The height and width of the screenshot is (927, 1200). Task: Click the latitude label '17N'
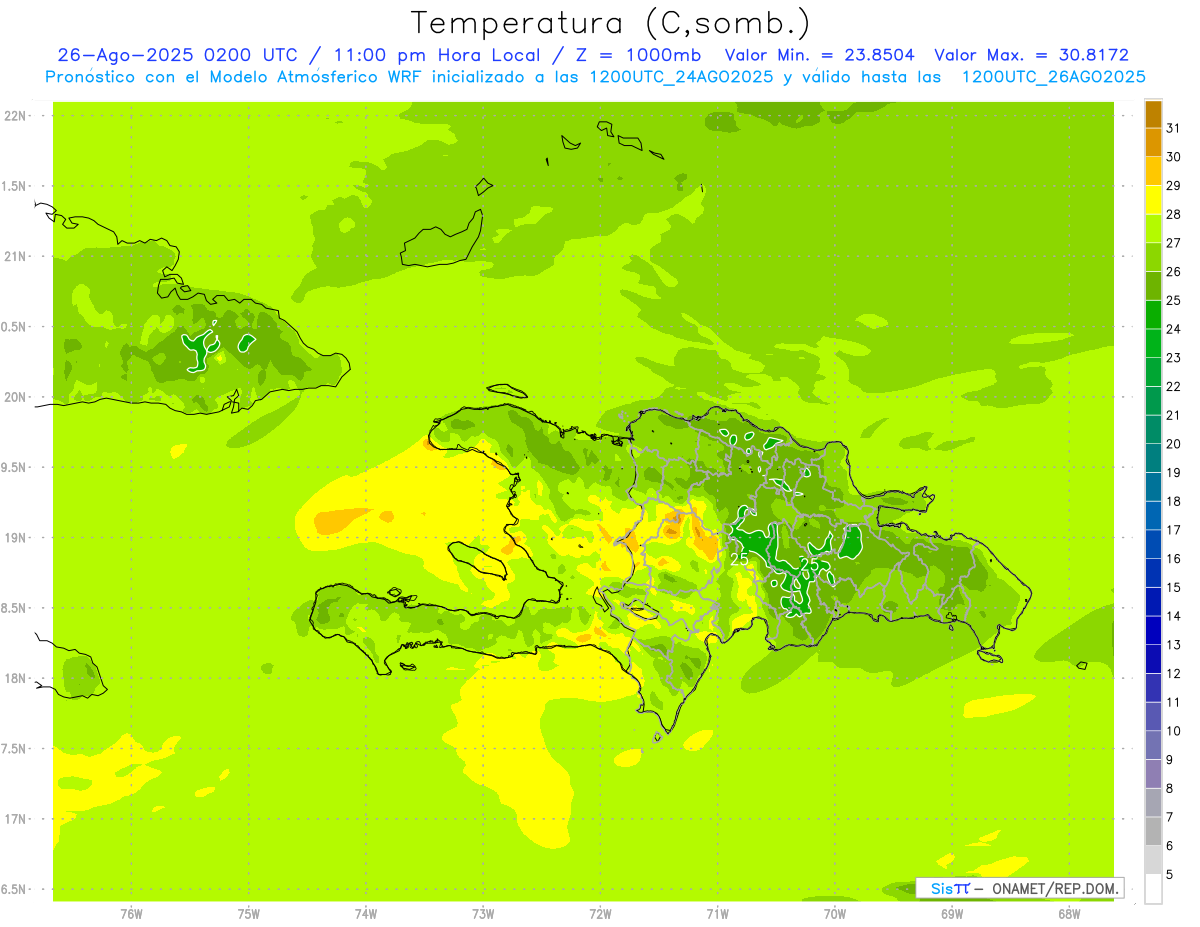(x=16, y=819)
